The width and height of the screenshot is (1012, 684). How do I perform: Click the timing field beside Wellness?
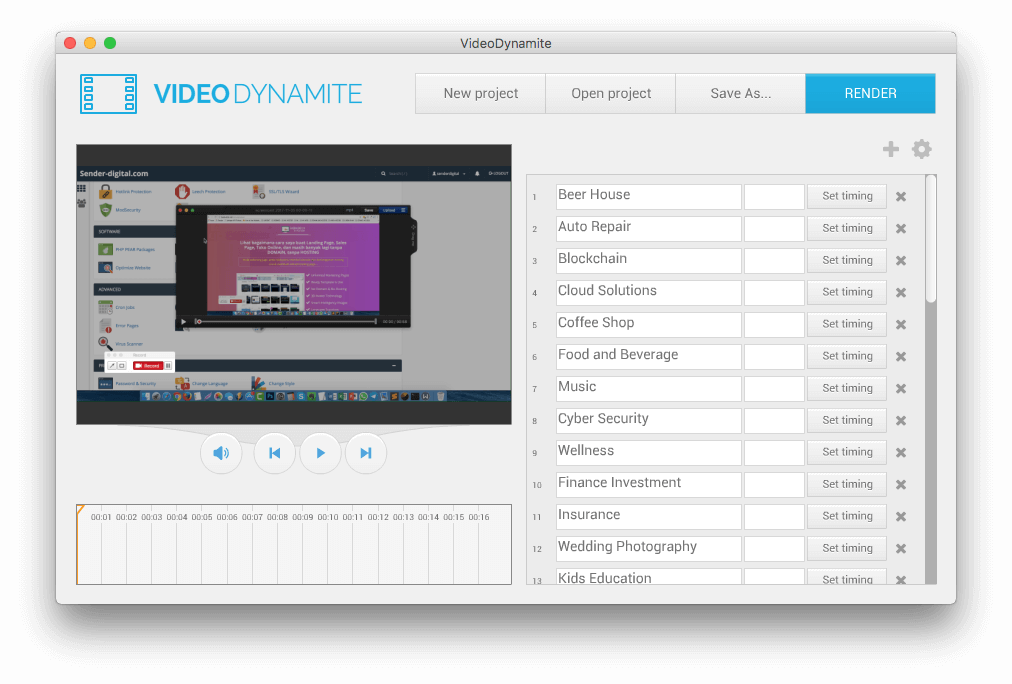(774, 452)
